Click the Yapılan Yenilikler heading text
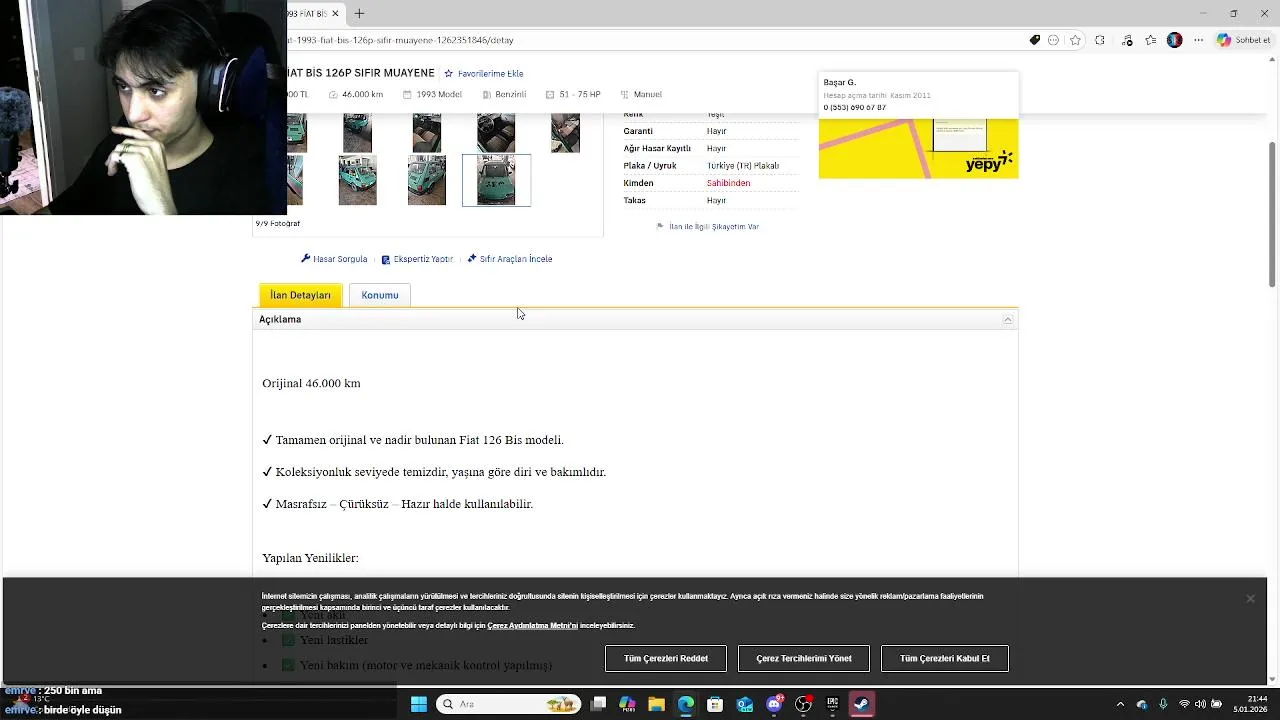This screenshot has height=720, width=1280. tap(310, 558)
